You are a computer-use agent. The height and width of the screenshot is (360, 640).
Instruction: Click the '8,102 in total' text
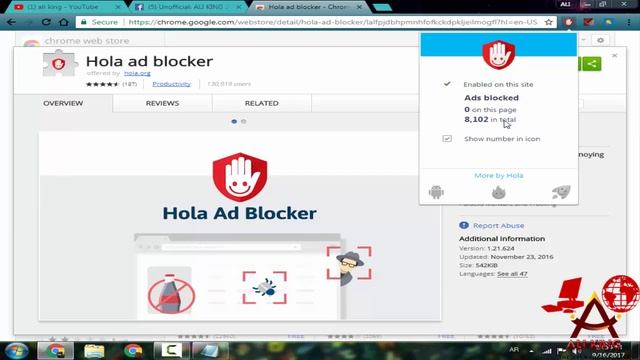tap(490, 119)
